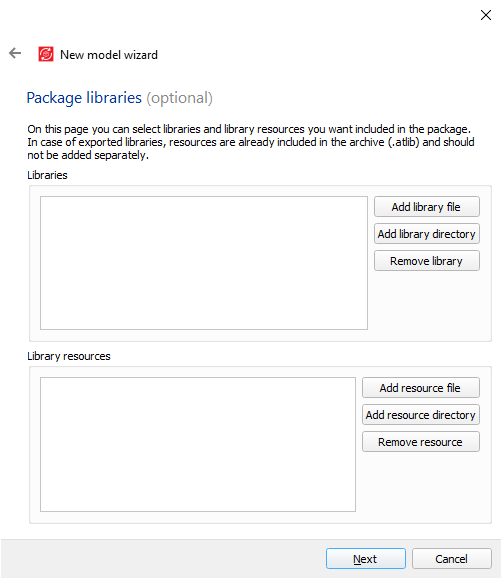The image size is (502, 579).
Task: Click Remove library button
Action: [427, 261]
